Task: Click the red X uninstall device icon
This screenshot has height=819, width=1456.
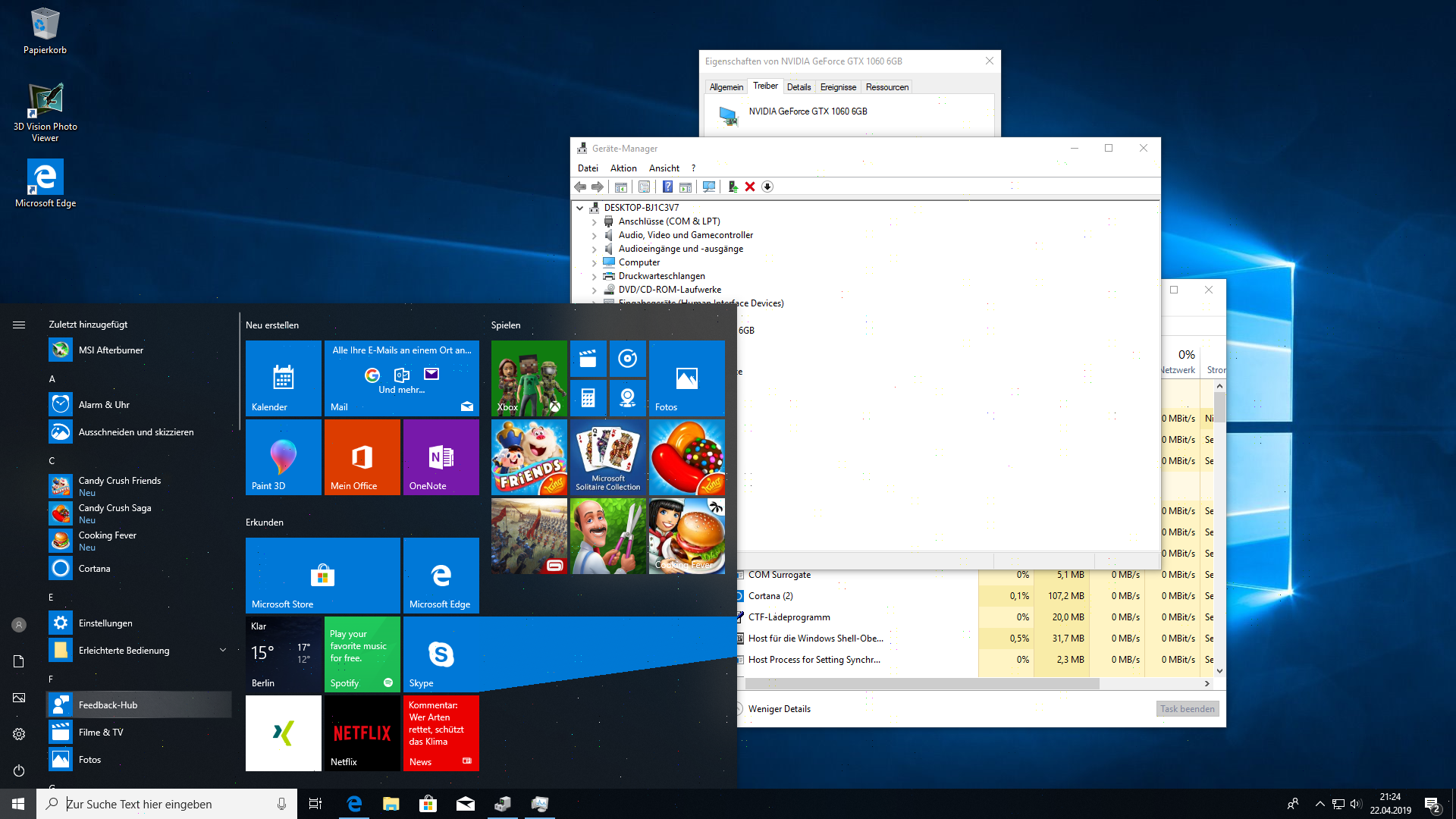Action: [x=750, y=187]
